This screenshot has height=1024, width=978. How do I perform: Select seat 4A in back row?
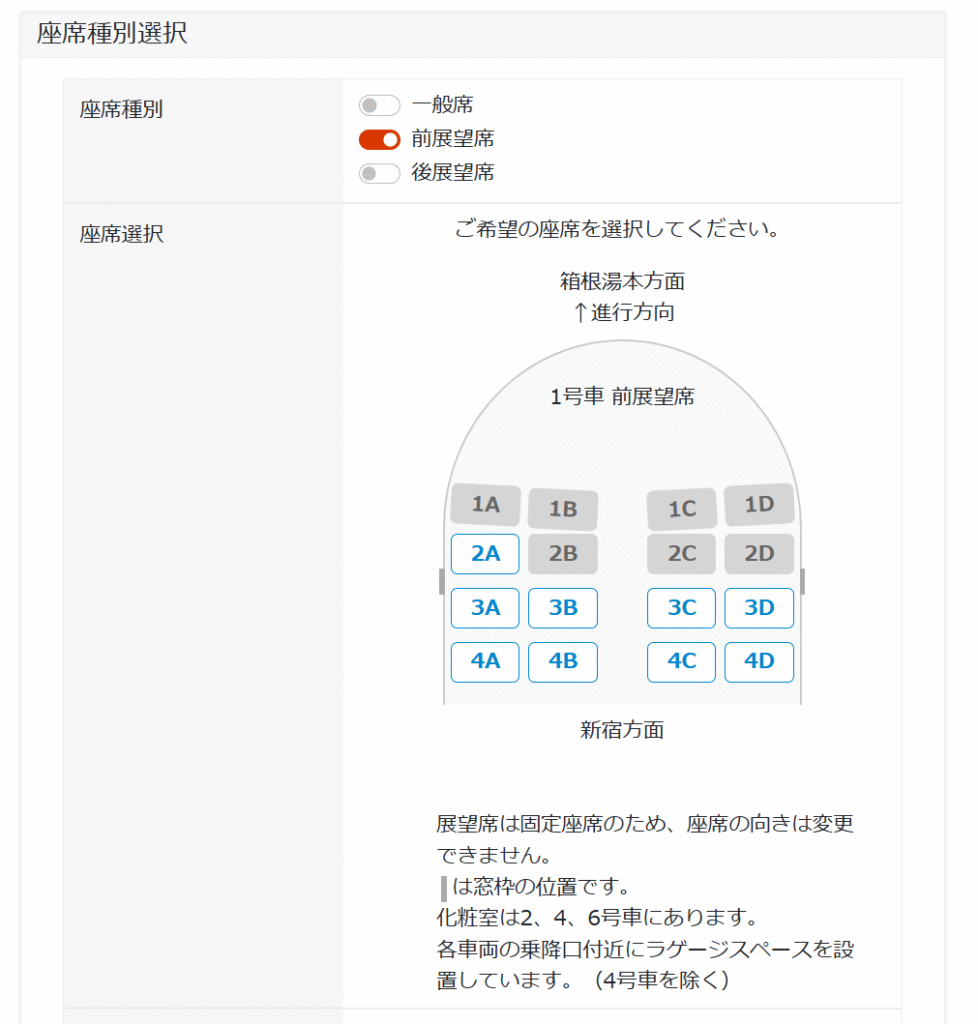(485, 662)
